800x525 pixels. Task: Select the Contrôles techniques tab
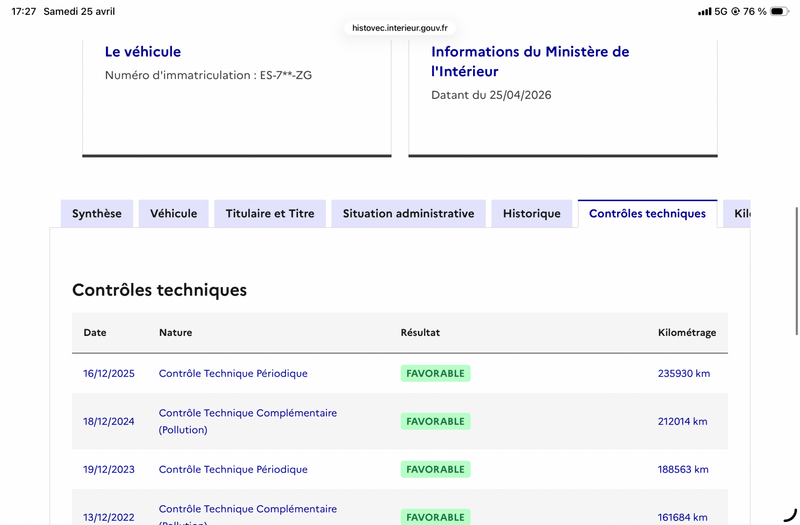click(647, 214)
